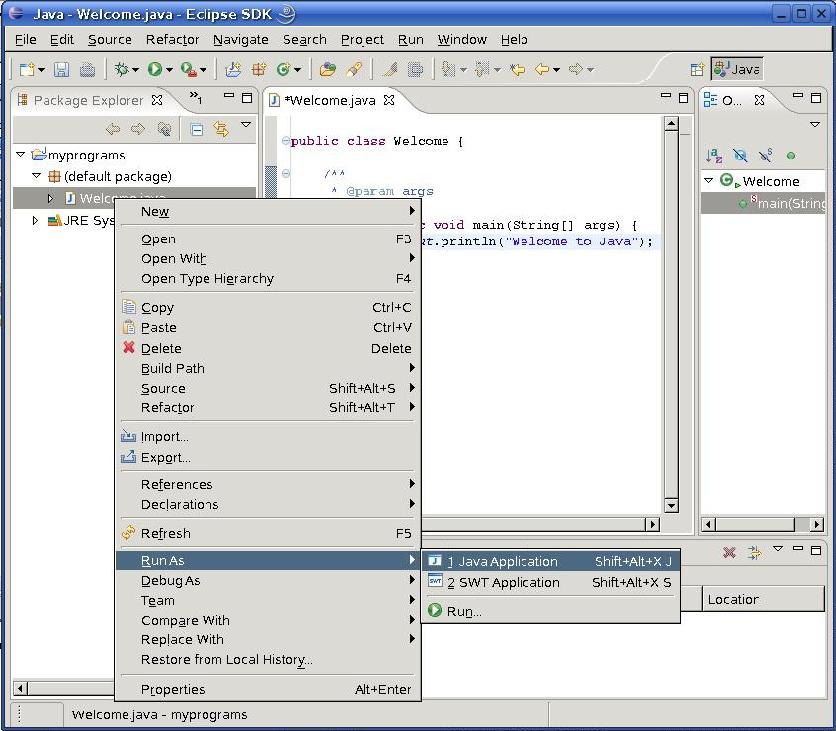Choose Copy from the context menu
836x731 pixels.
coord(268,308)
